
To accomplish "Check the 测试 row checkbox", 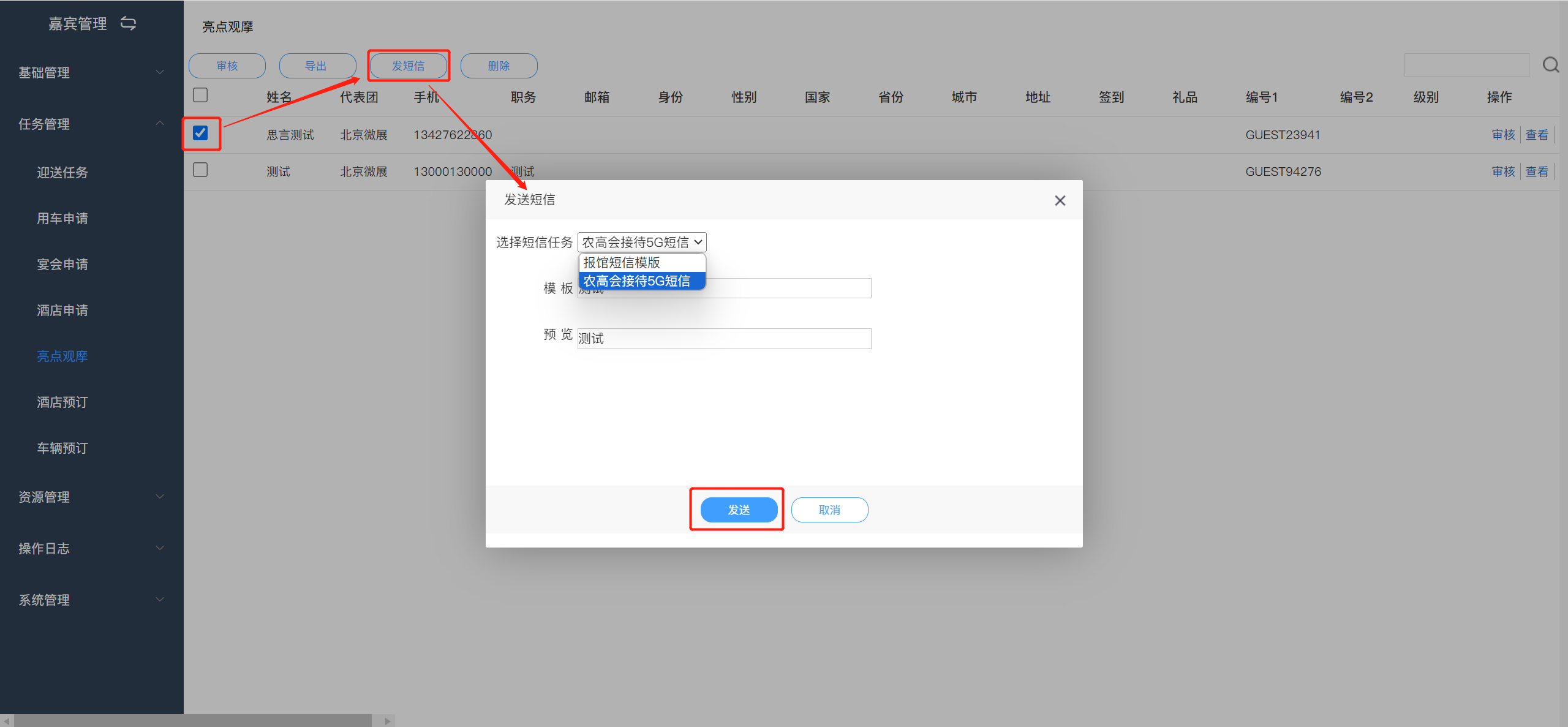I will click(200, 170).
